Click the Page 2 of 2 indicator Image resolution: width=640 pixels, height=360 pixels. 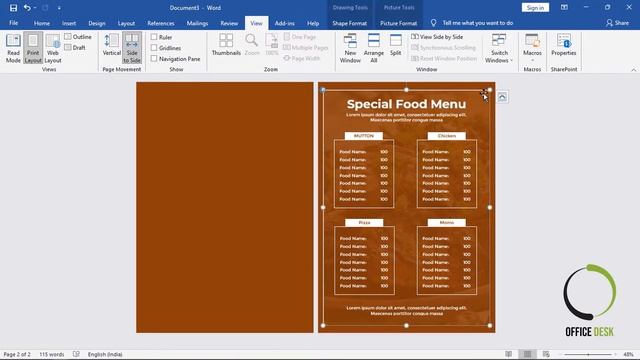17,354
